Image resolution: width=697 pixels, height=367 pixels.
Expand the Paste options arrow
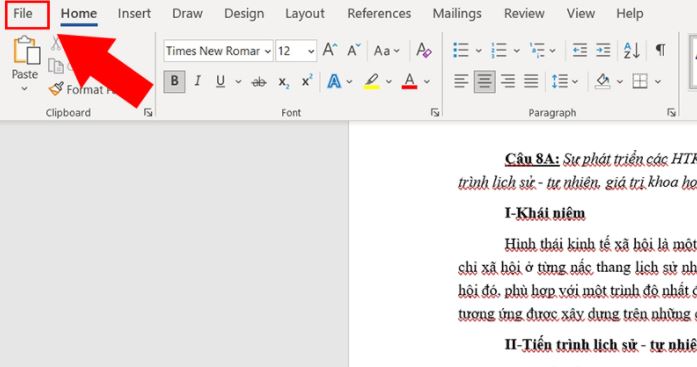(x=24, y=88)
